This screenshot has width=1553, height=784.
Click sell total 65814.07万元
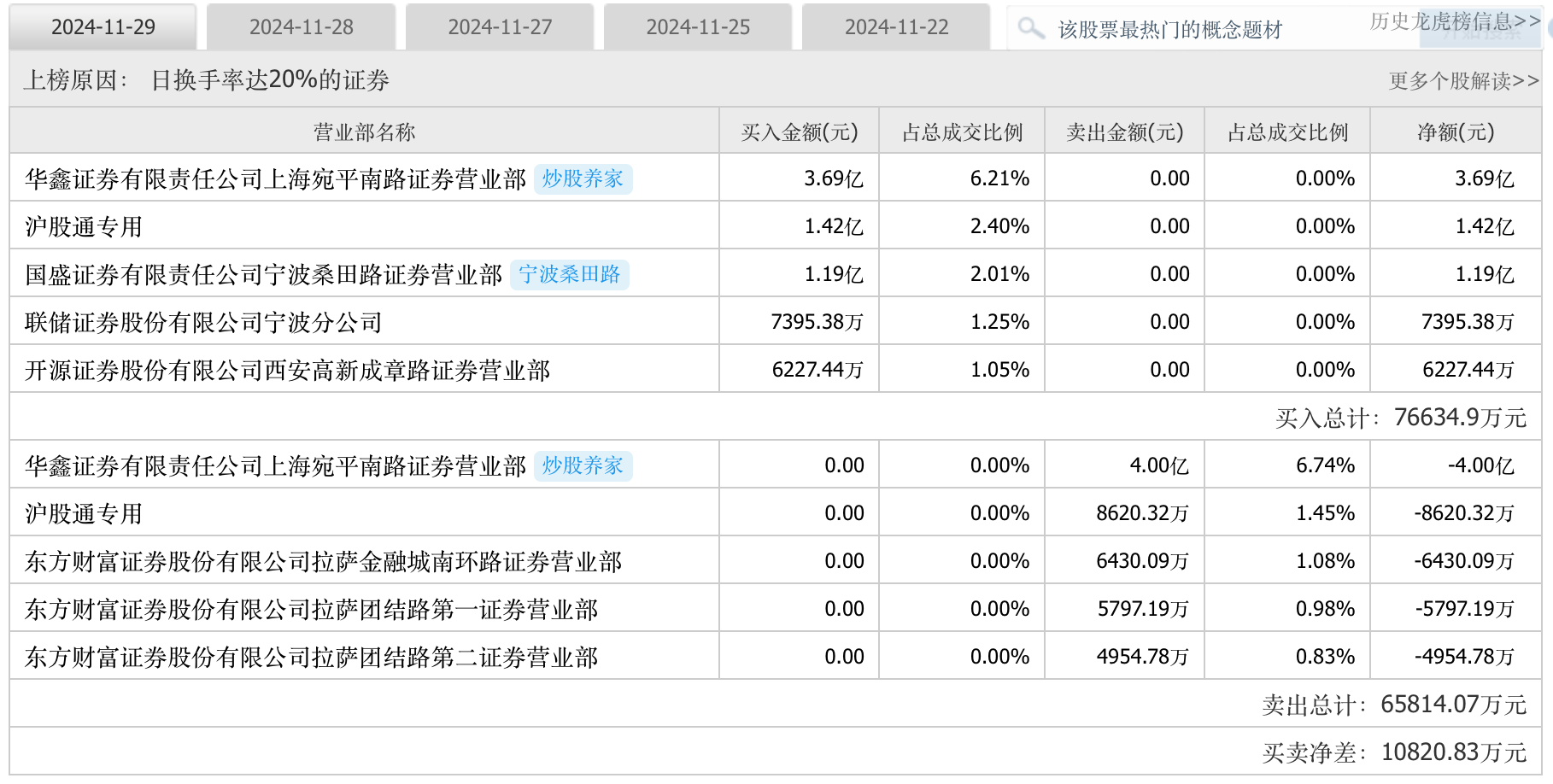[1454, 705]
